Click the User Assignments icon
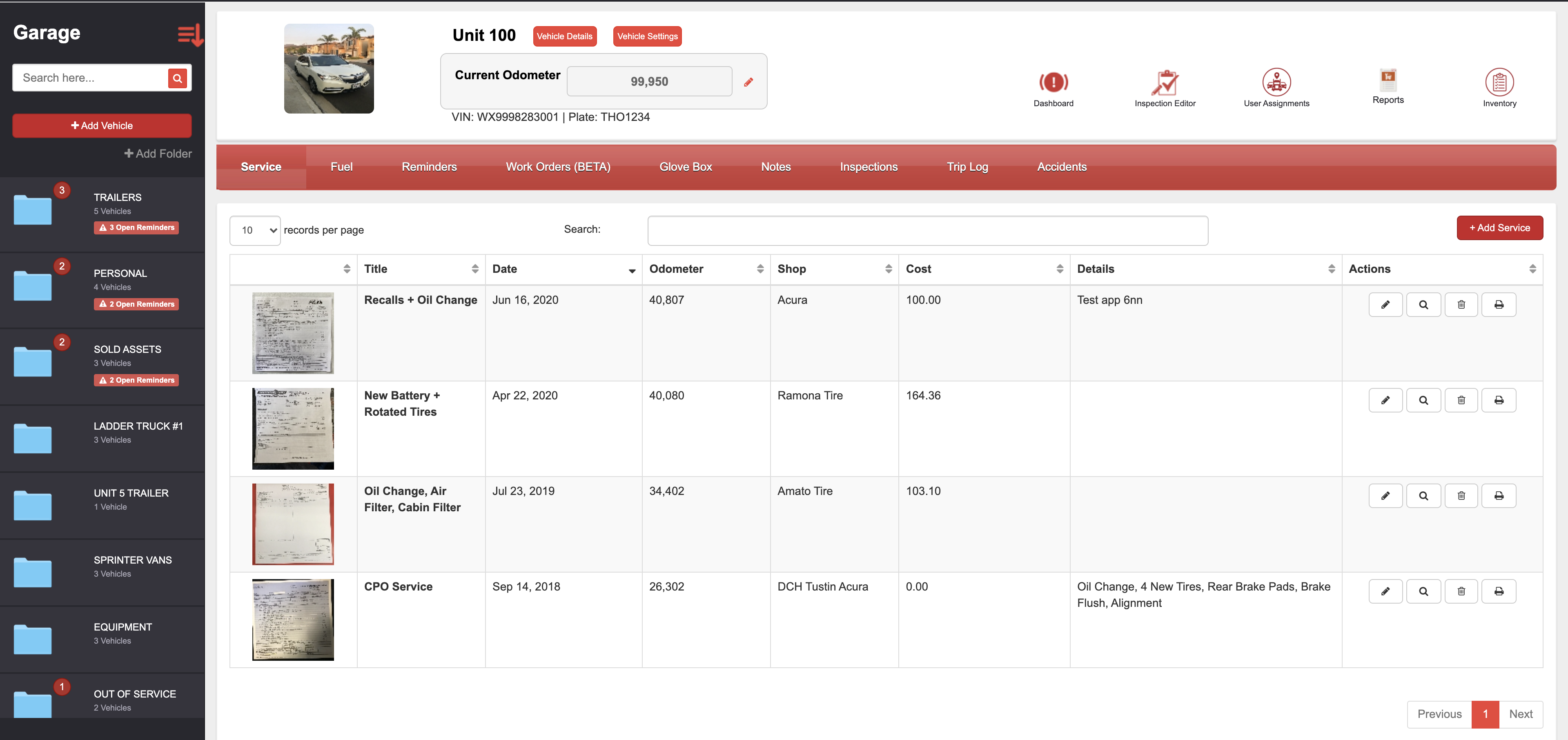The width and height of the screenshot is (1568, 740). 1276,82
